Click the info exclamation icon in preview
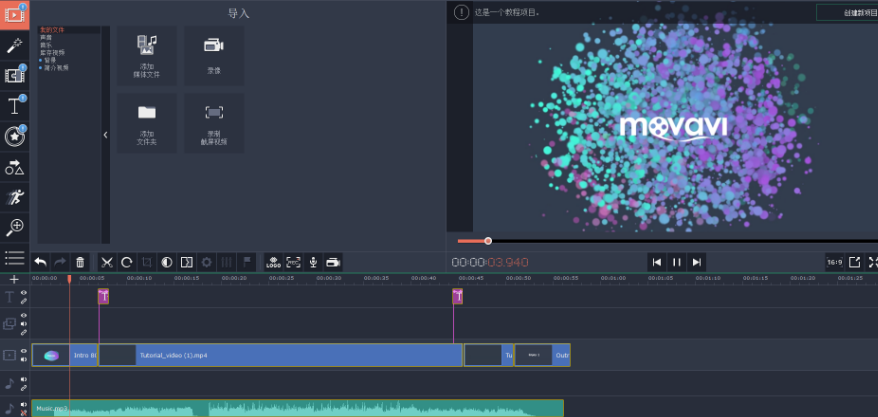Screen dimensions: 878x417 coord(461,12)
